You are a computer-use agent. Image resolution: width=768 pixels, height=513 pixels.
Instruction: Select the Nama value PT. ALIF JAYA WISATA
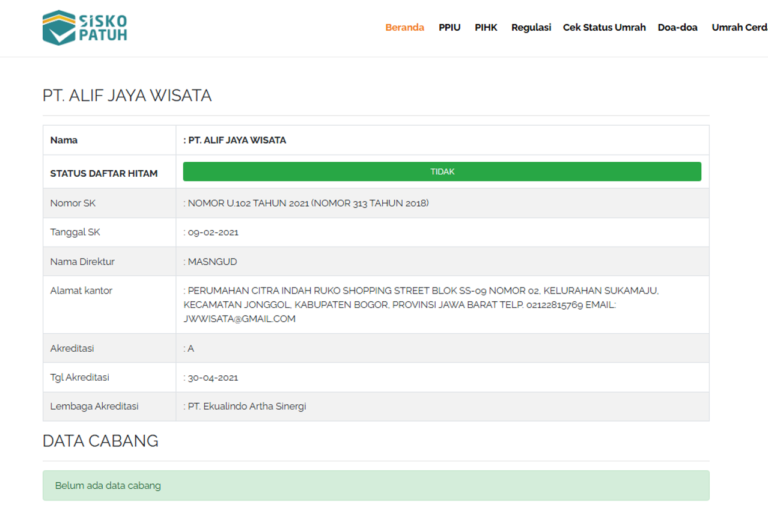click(237, 140)
